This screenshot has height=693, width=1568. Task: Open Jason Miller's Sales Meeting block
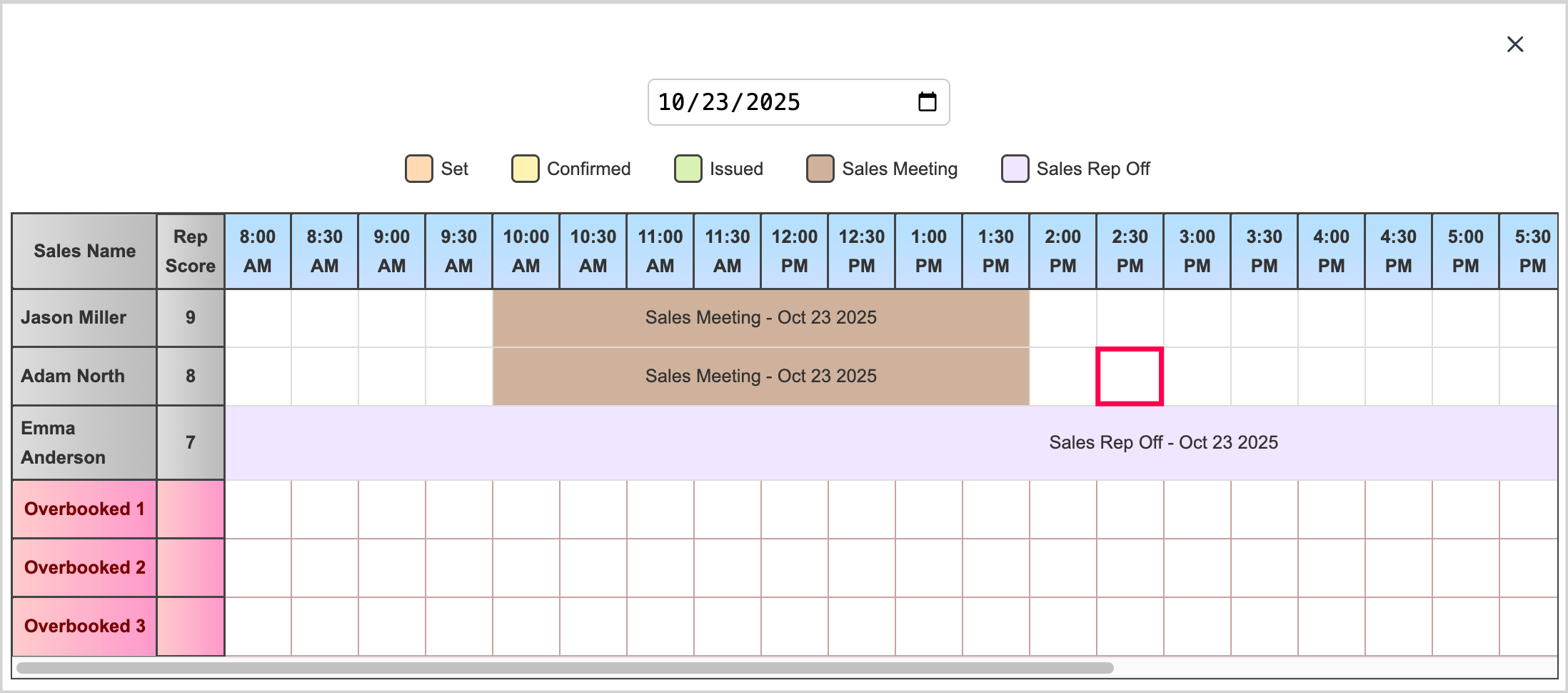point(760,318)
